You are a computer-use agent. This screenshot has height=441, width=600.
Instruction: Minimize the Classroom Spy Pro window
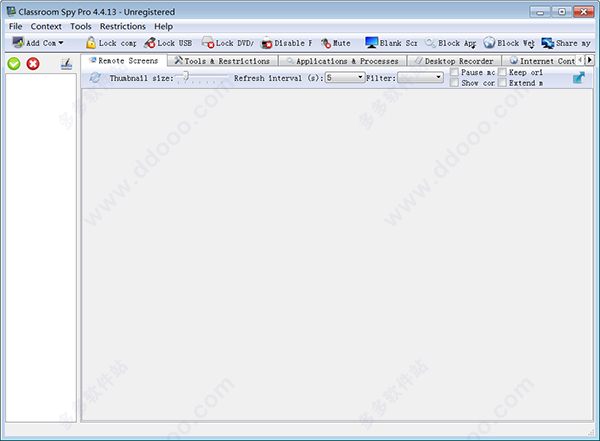(x=540, y=12)
